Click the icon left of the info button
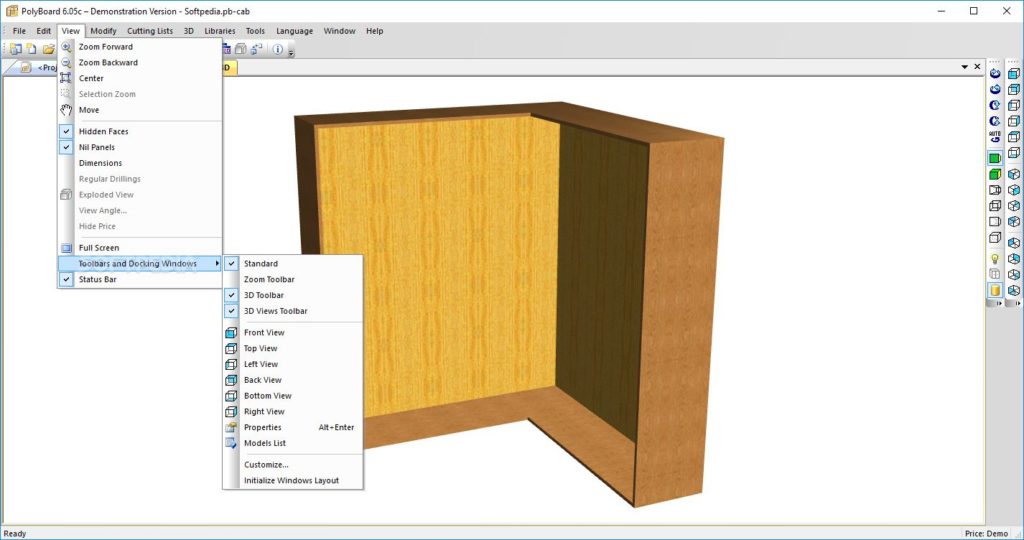The height and width of the screenshot is (540, 1024). tap(257, 49)
